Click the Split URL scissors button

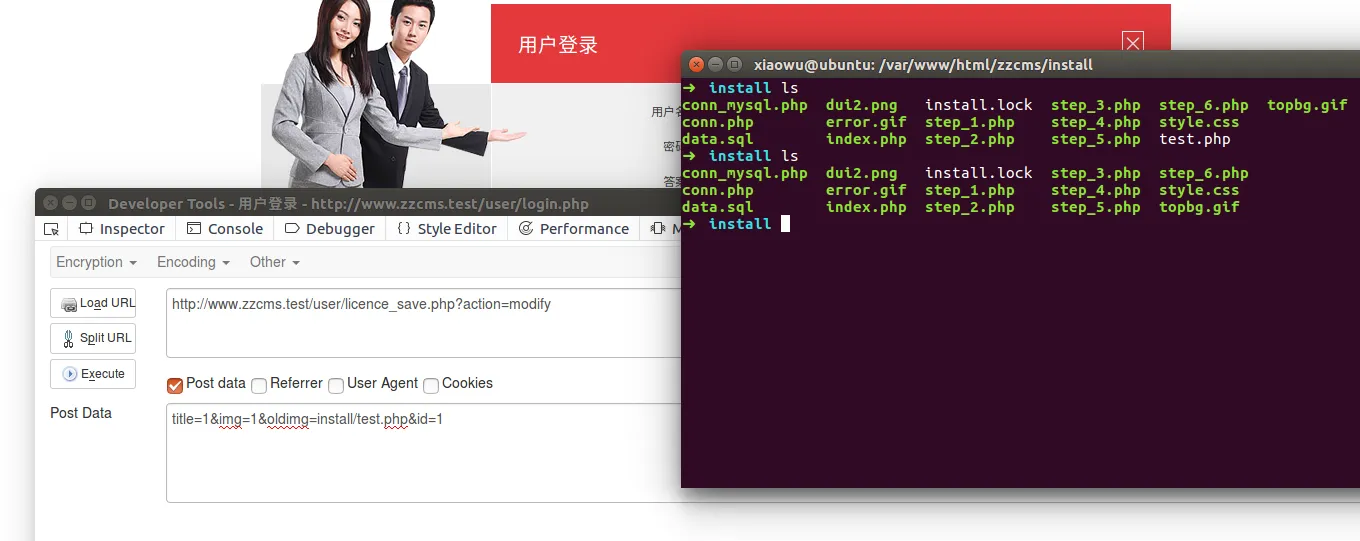tap(93, 338)
